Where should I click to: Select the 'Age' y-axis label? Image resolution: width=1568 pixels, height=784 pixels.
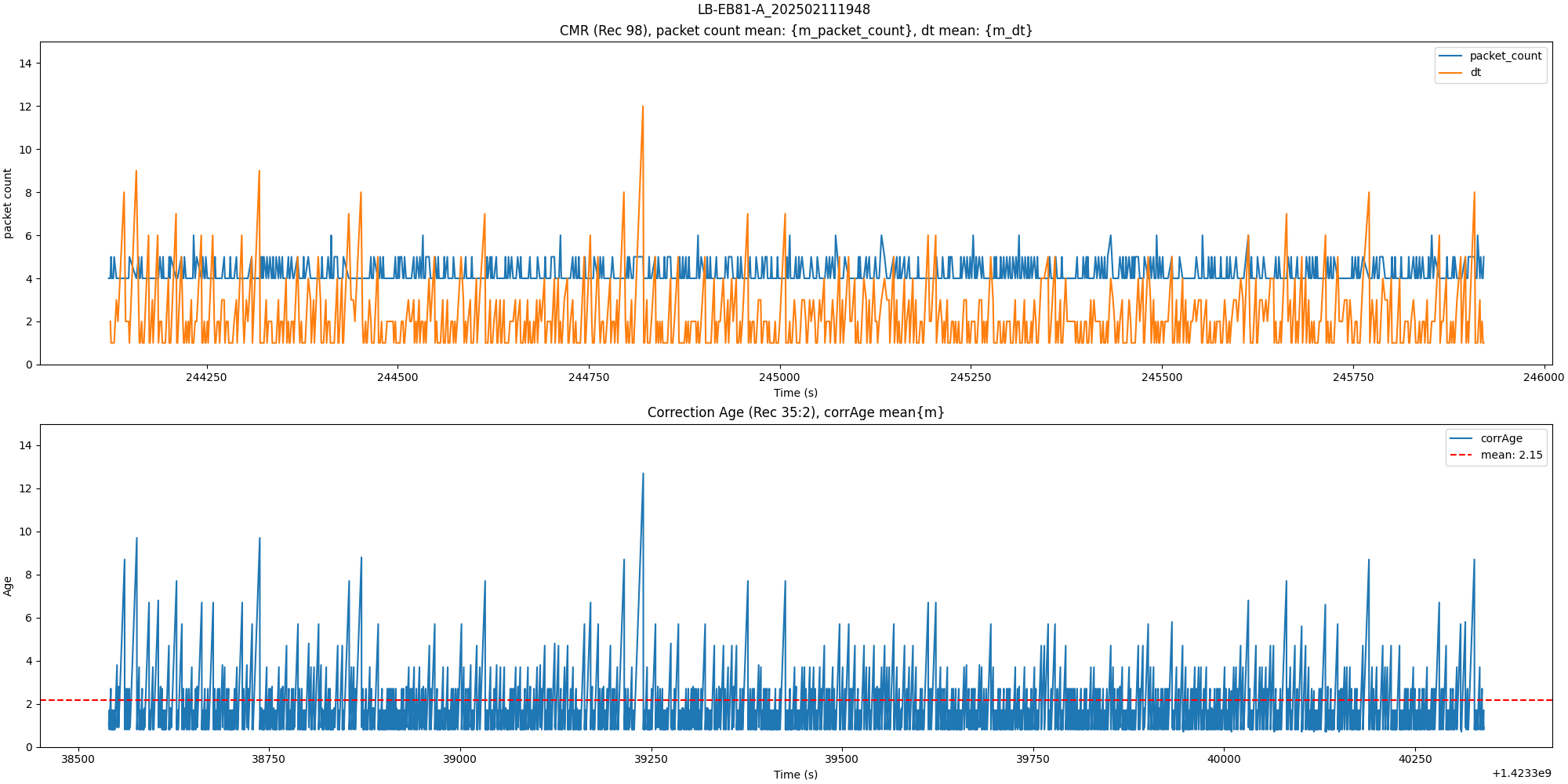9,586
